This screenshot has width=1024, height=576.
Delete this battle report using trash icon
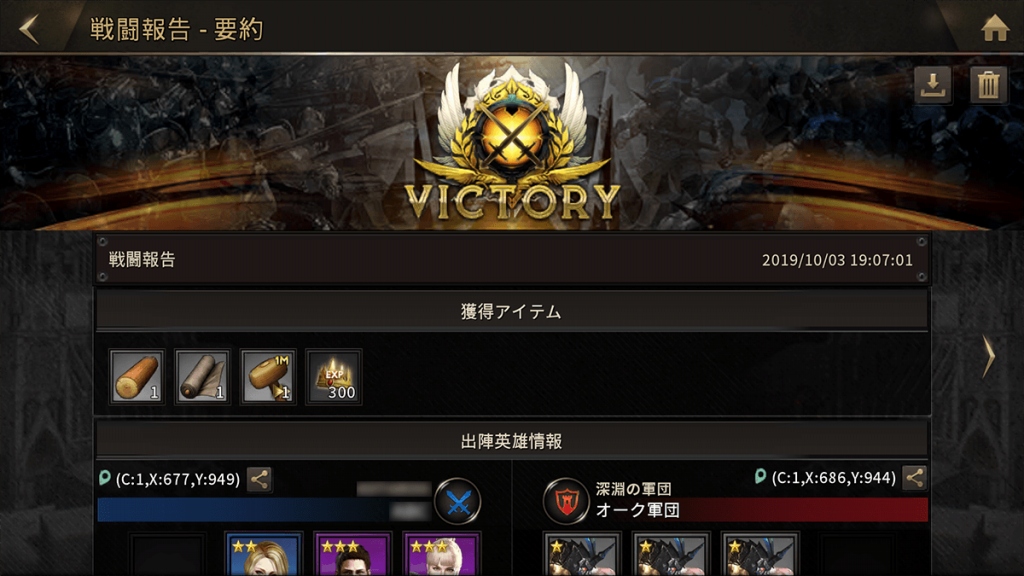click(x=988, y=86)
